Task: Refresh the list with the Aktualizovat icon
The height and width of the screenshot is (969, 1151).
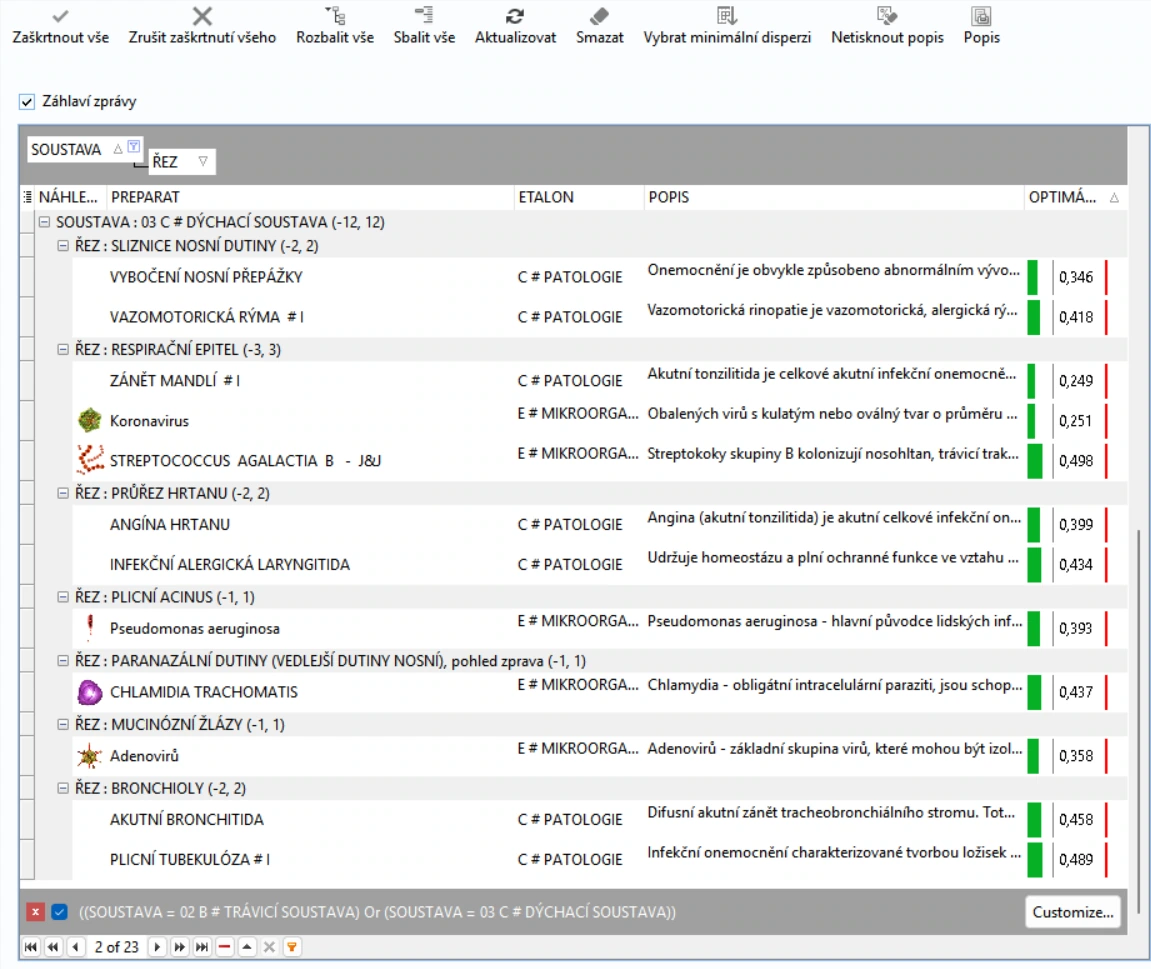Action: pos(515,15)
